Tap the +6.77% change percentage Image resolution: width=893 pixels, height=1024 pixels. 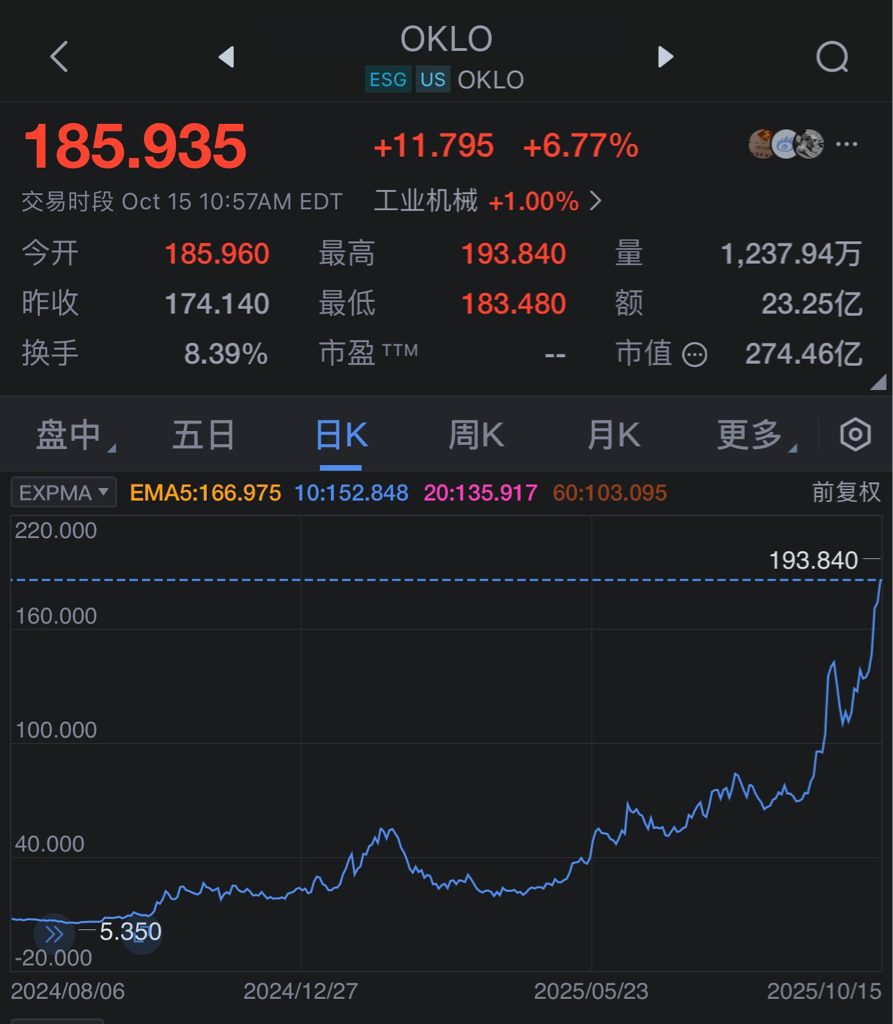click(580, 145)
